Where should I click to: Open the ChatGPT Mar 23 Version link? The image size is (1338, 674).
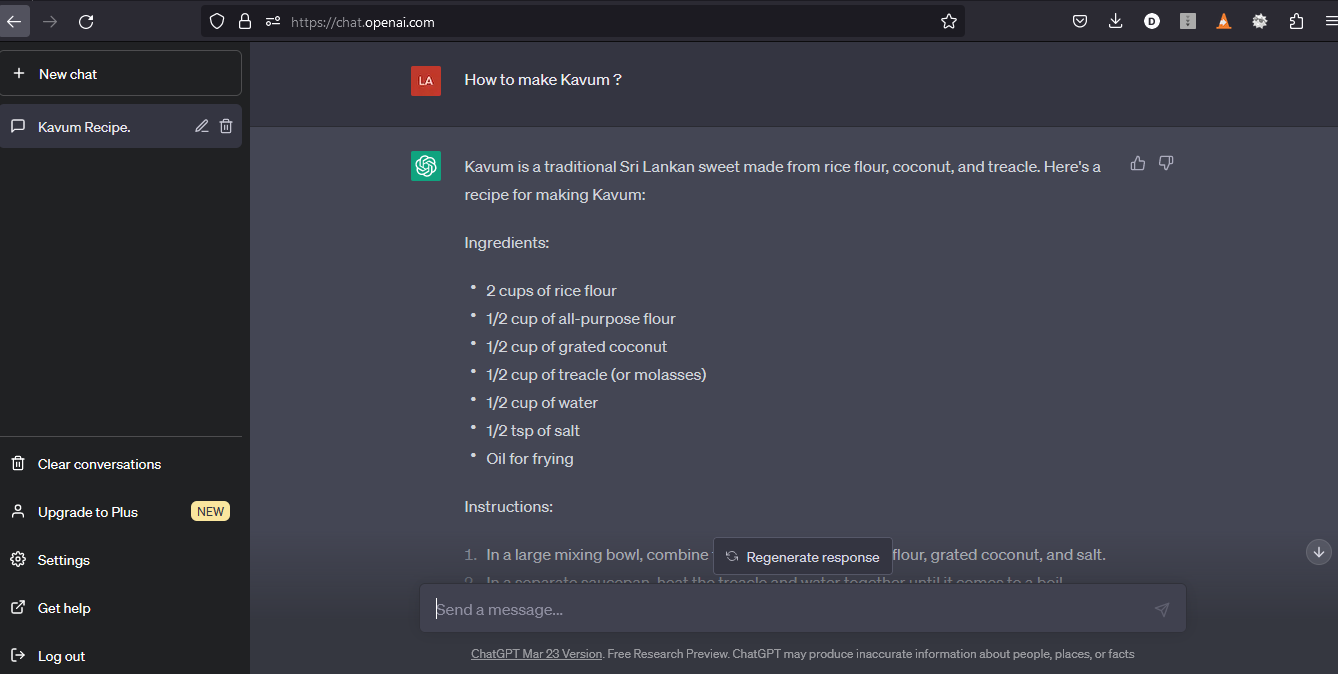coord(537,654)
